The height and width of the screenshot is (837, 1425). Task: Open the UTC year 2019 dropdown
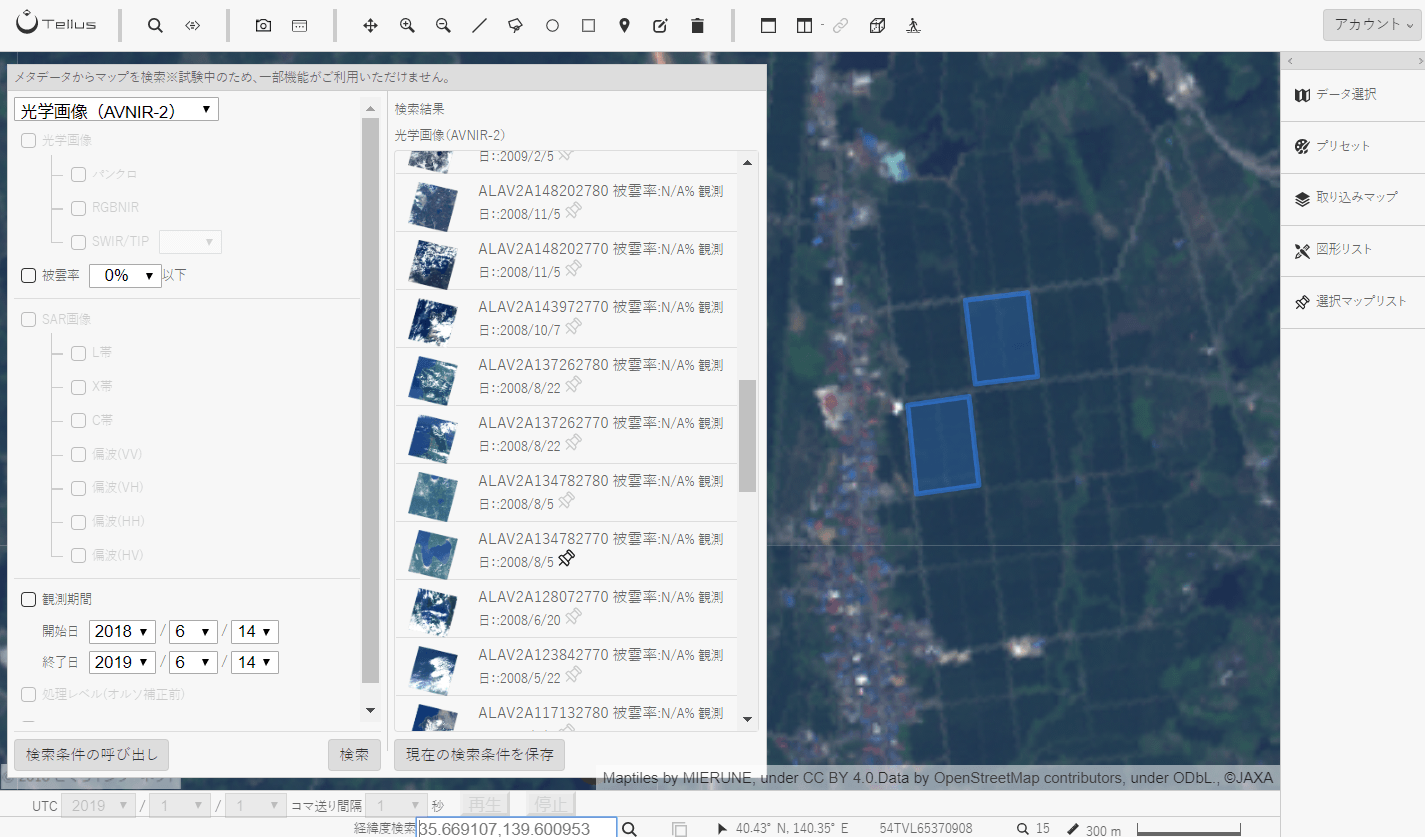click(x=99, y=805)
